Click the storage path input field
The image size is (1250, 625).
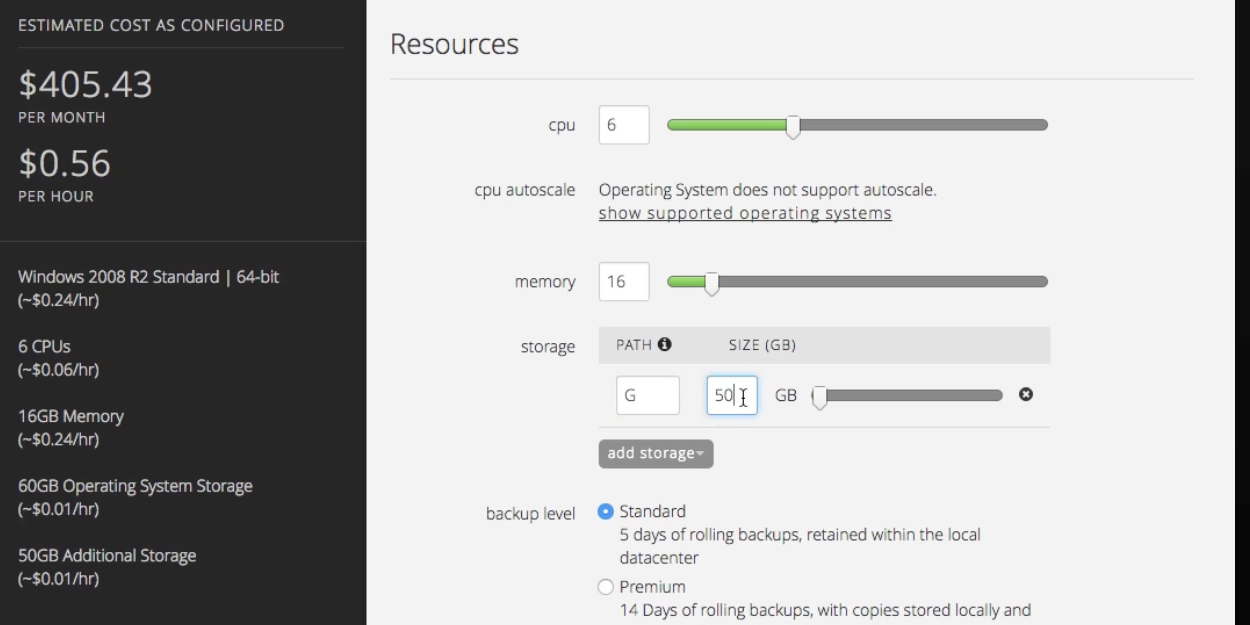tap(648, 395)
